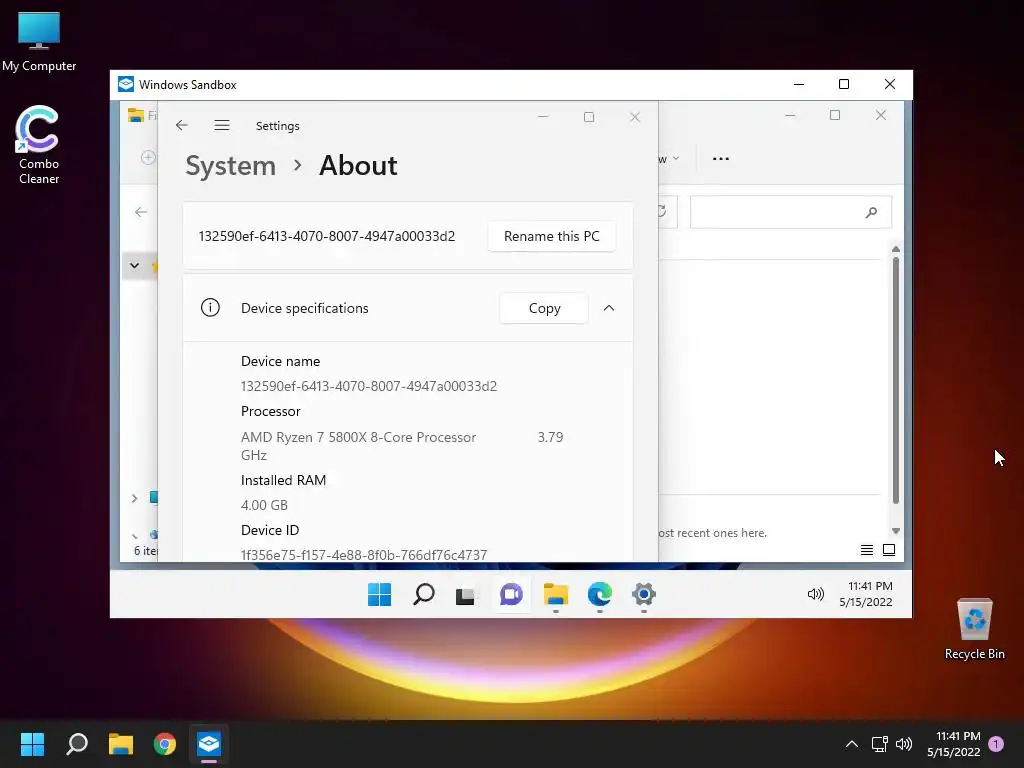
Task: Collapse Quick access tree chevron
Action: tap(134, 265)
